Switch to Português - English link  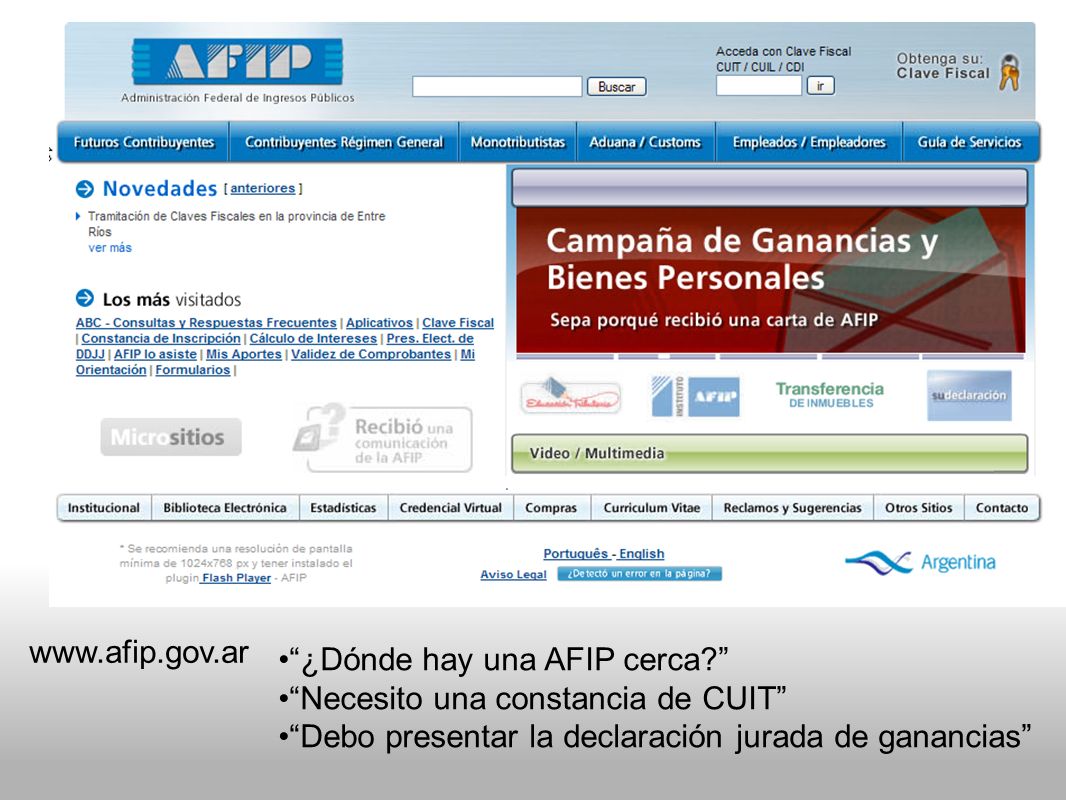[x=604, y=554]
